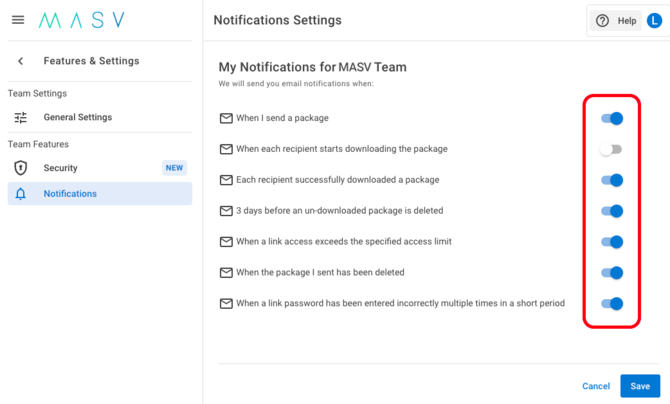Enable recipient starts downloading notification toggle
670x404 pixels.
(x=611, y=150)
